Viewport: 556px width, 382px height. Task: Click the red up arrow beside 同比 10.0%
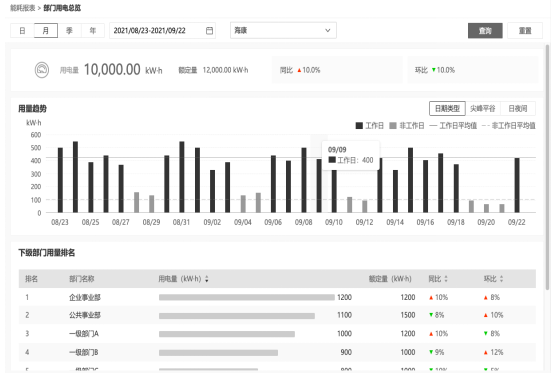[x=299, y=70]
